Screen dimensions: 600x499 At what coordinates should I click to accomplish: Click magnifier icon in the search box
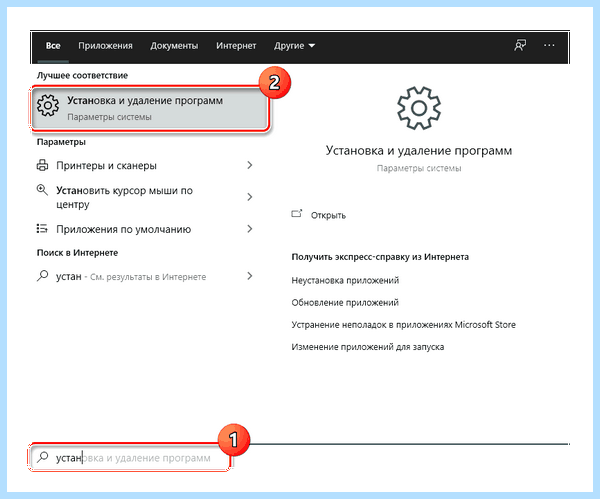(x=42, y=457)
